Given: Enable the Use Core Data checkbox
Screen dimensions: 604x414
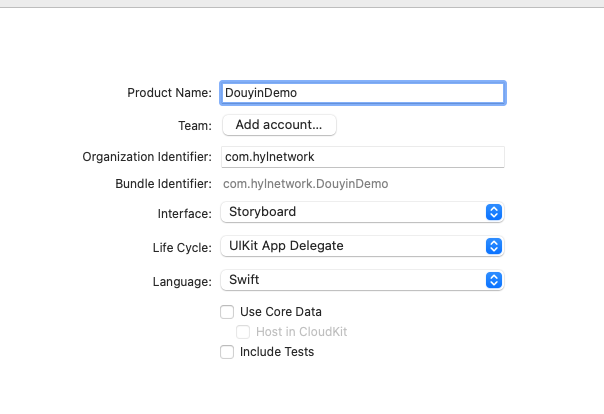Looking at the screenshot, I should coord(227,312).
